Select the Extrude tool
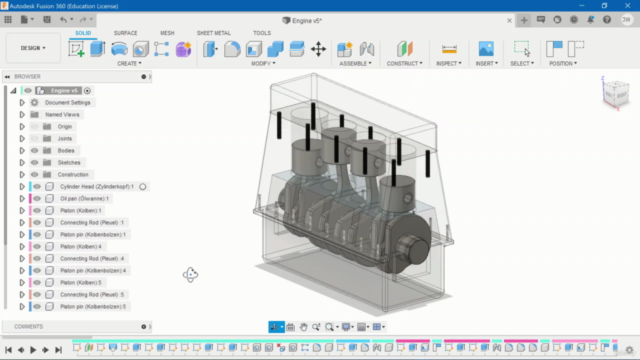The image size is (640, 360). tap(98, 49)
